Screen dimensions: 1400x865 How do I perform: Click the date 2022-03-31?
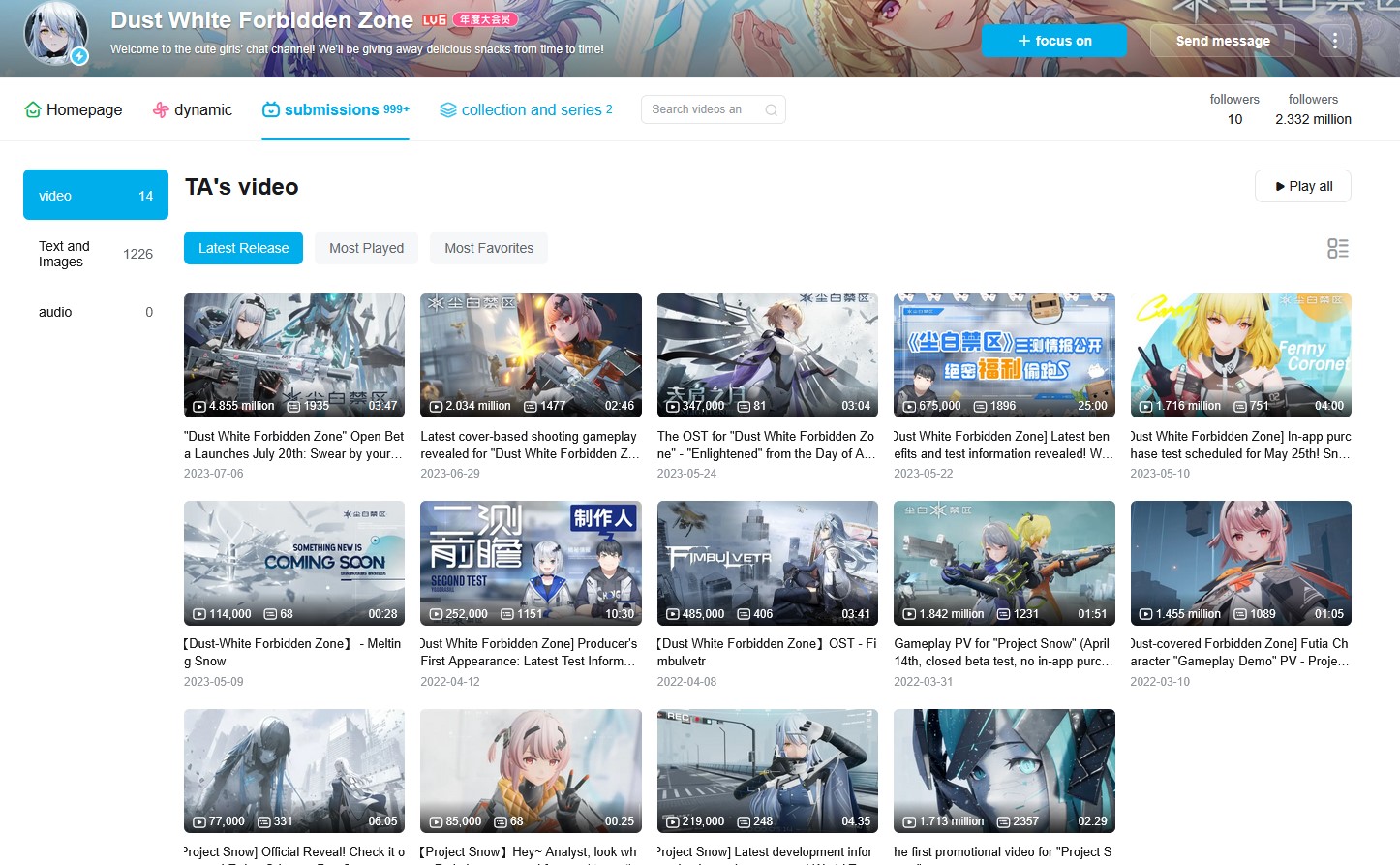(924, 682)
